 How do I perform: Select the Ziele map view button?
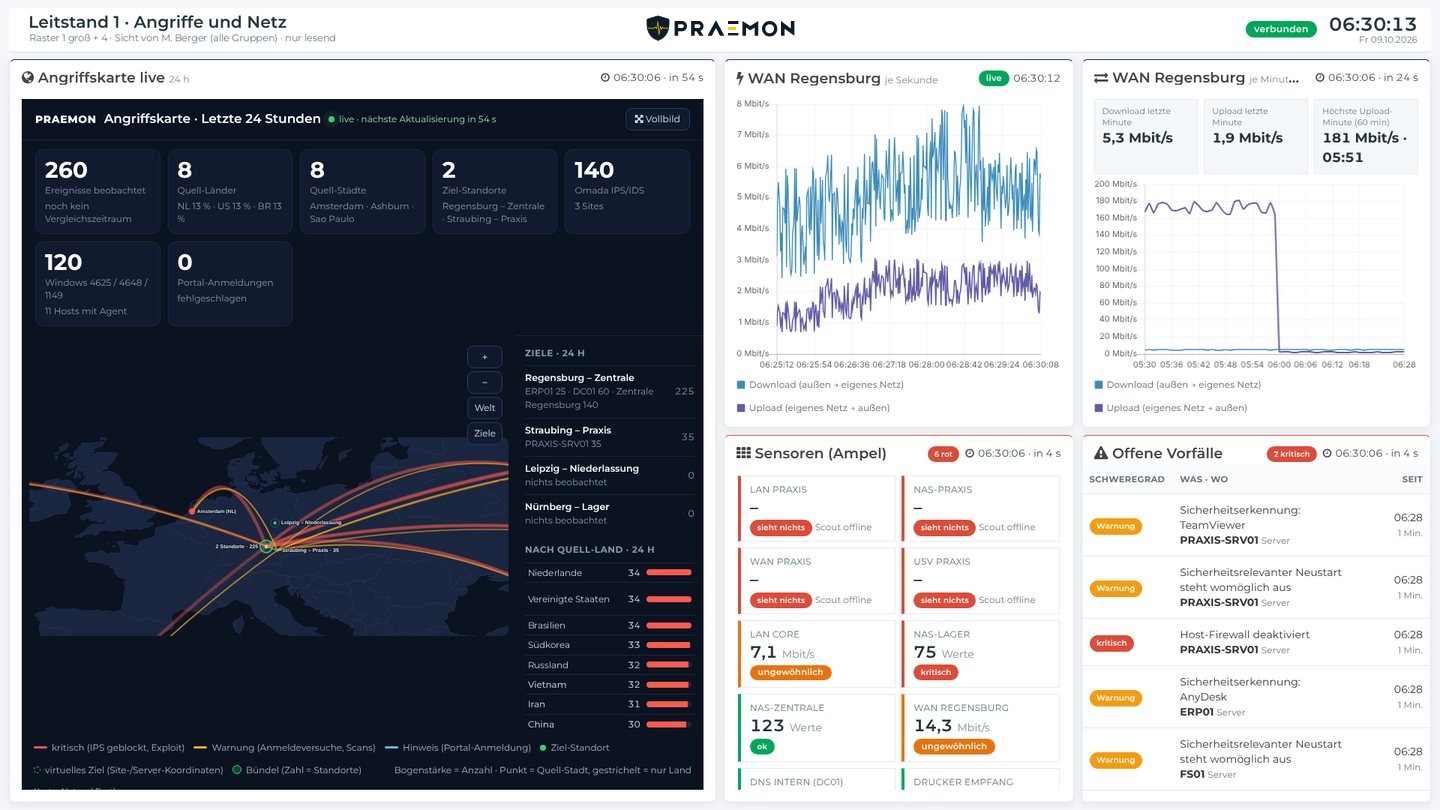pyautogui.click(x=485, y=433)
